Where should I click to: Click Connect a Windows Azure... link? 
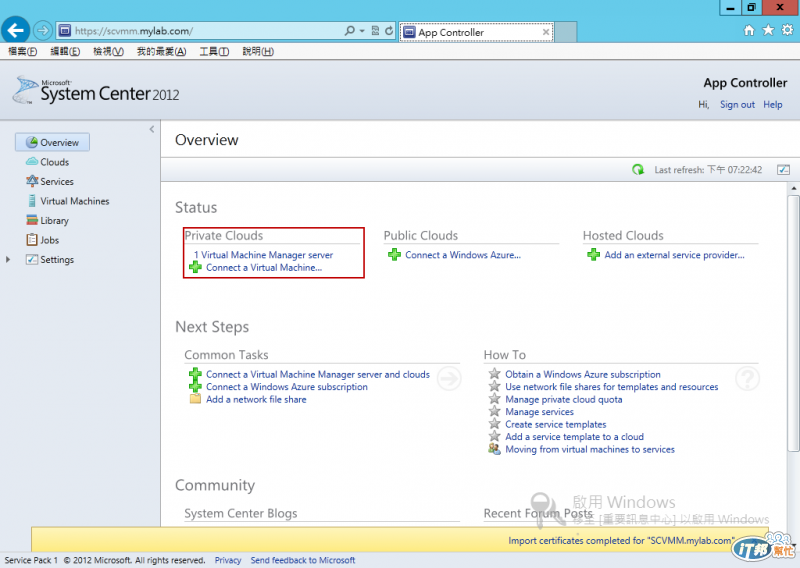pos(463,254)
